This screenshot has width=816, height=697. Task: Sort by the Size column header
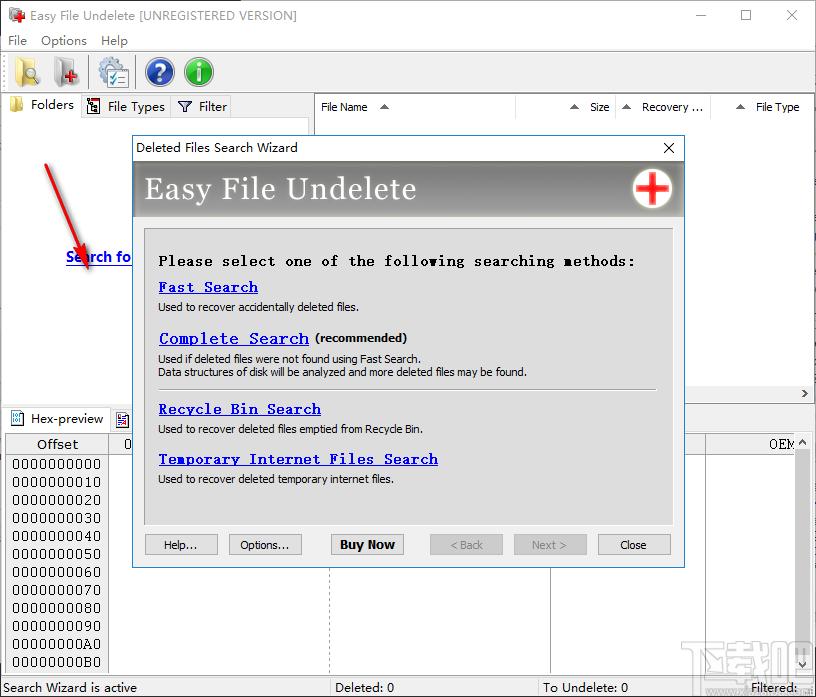point(566,107)
